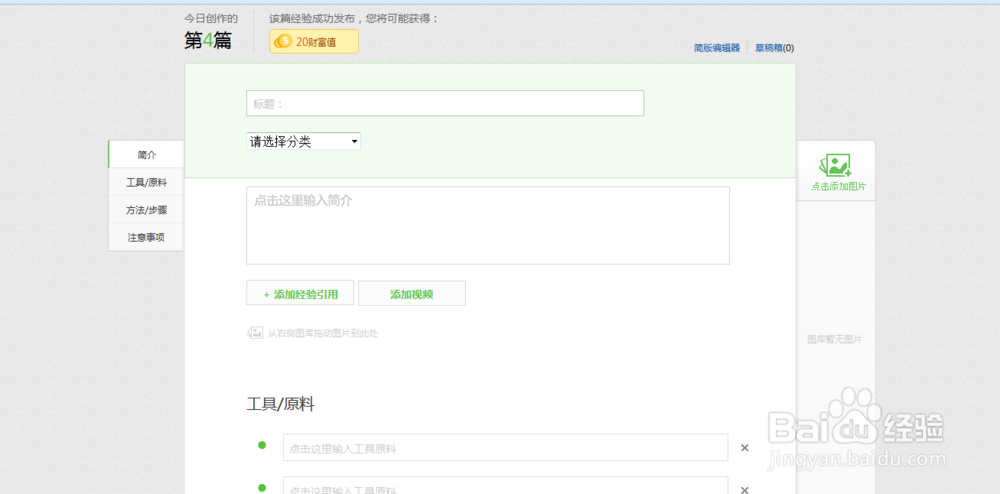Image resolution: width=1000 pixels, height=494 pixels.
Task: Remove the second 工具原料 row with X
Action: pyautogui.click(x=744, y=490)
